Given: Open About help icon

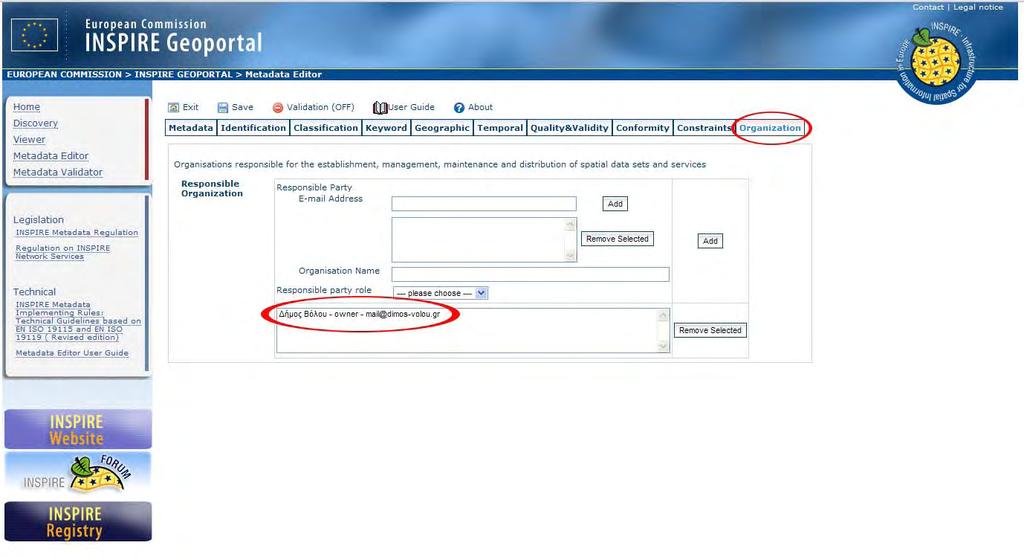Looking at the screenshot, I should [x=459, y=108].
